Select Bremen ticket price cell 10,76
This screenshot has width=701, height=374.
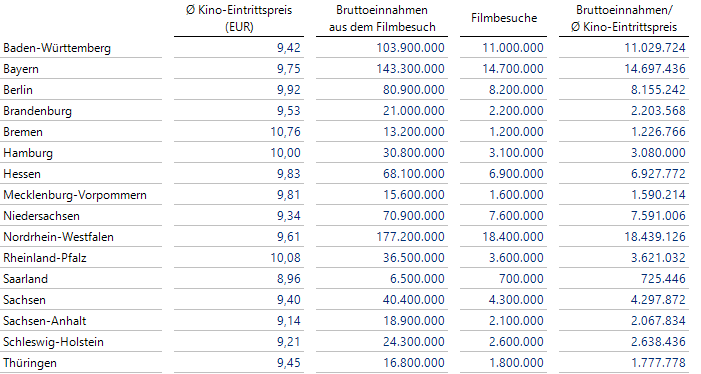coord(285,132)
